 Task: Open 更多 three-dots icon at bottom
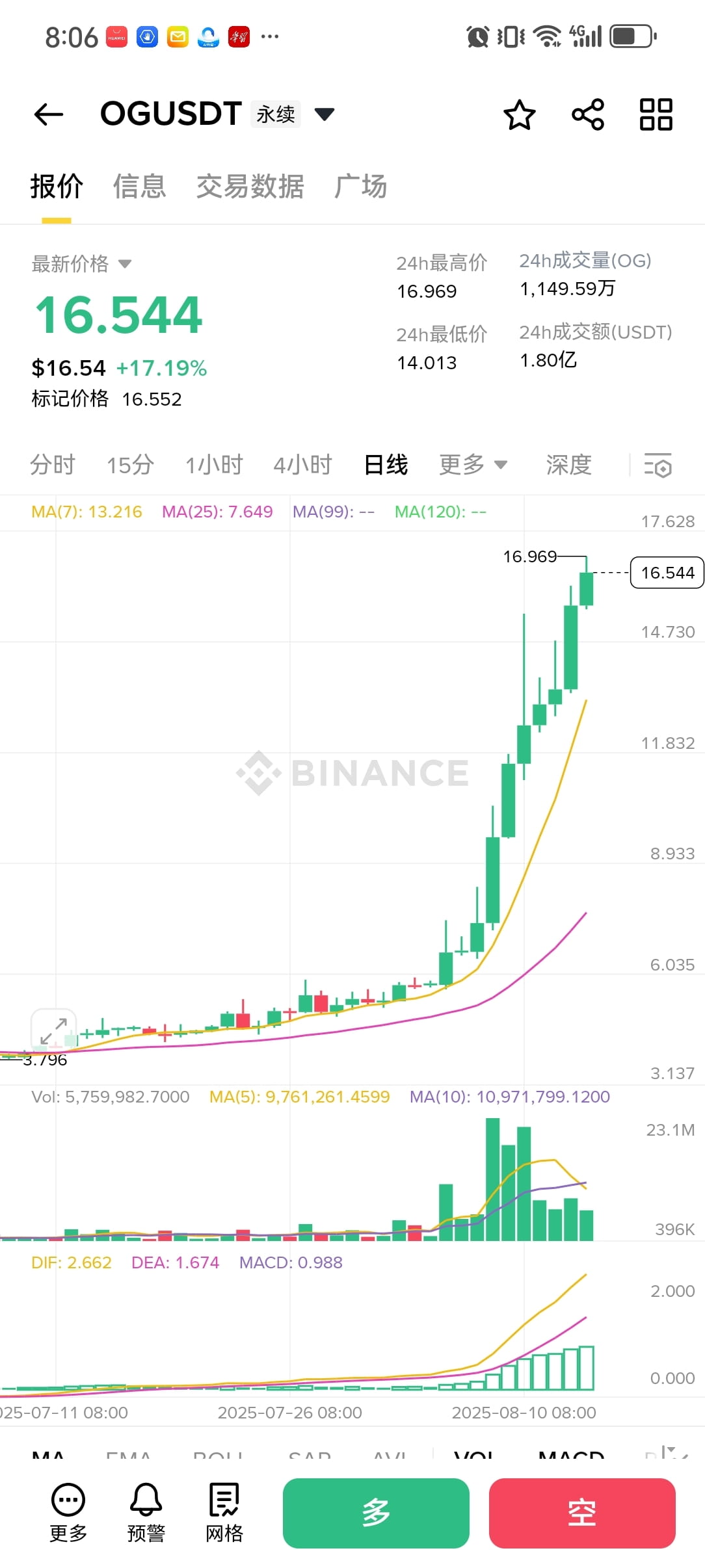(68, 1512)
